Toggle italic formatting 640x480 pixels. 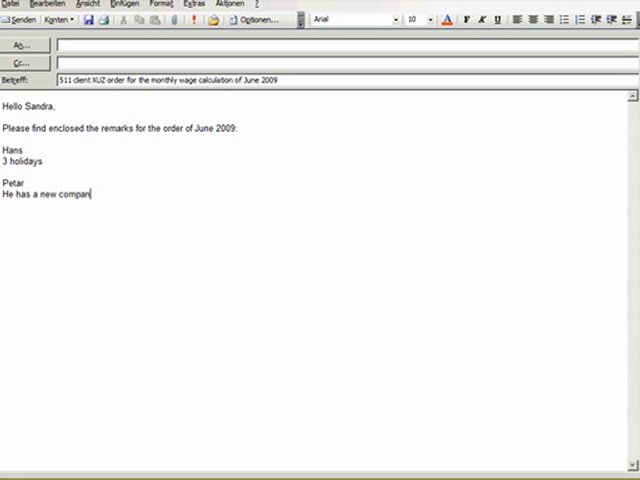pos(482,20)
